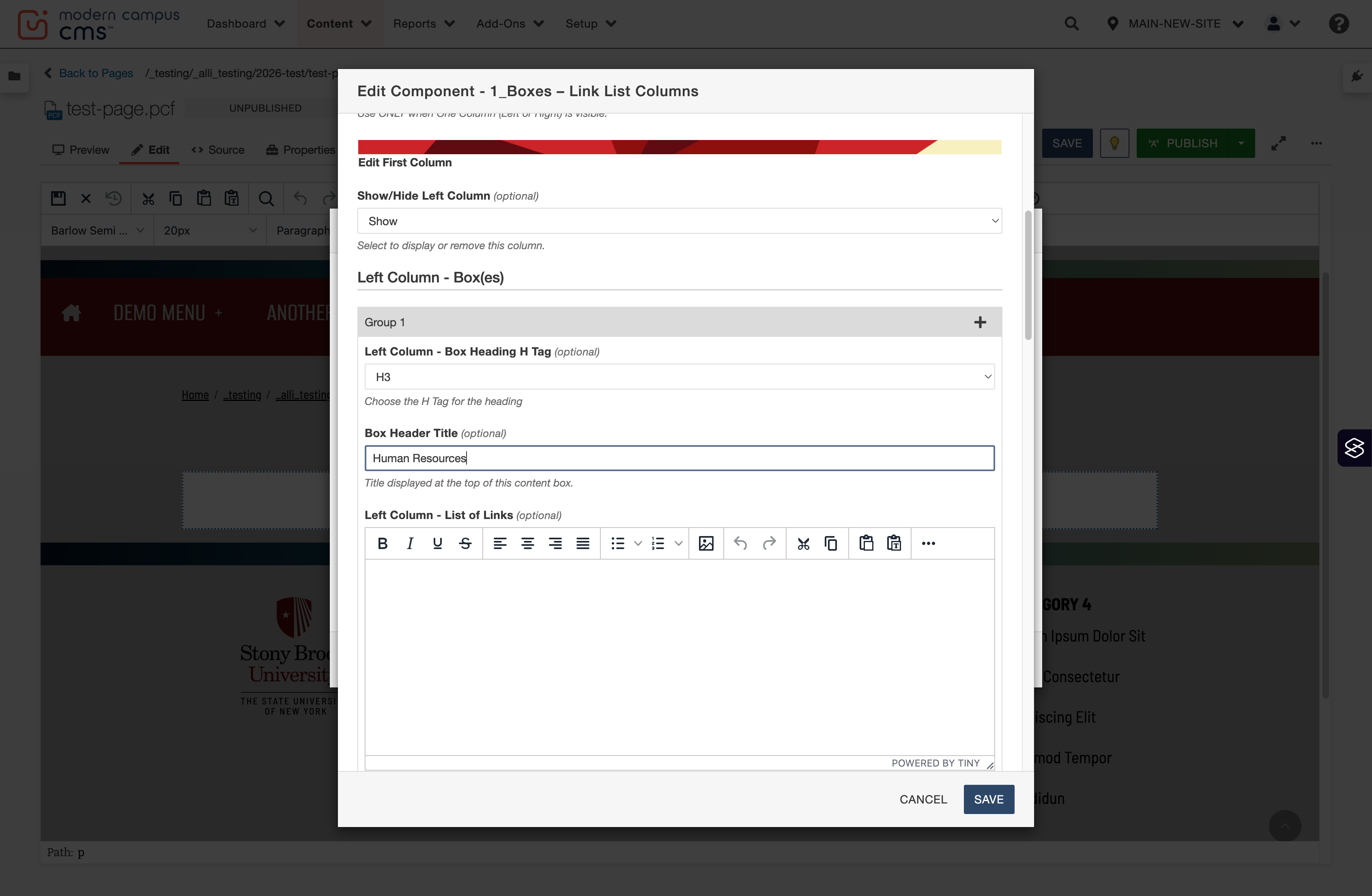
Task: Align text left in modal editor
Action: point(500,543)
